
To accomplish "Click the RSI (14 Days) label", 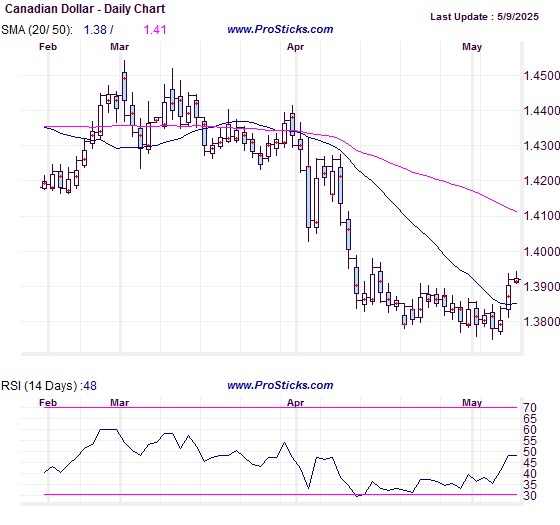I will (x=39, y=386).
